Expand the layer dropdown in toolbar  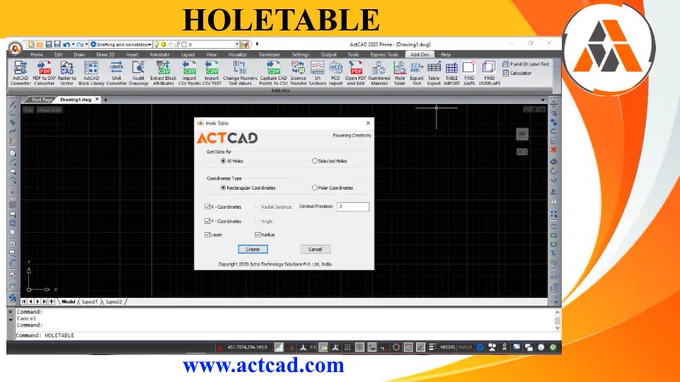237,44
